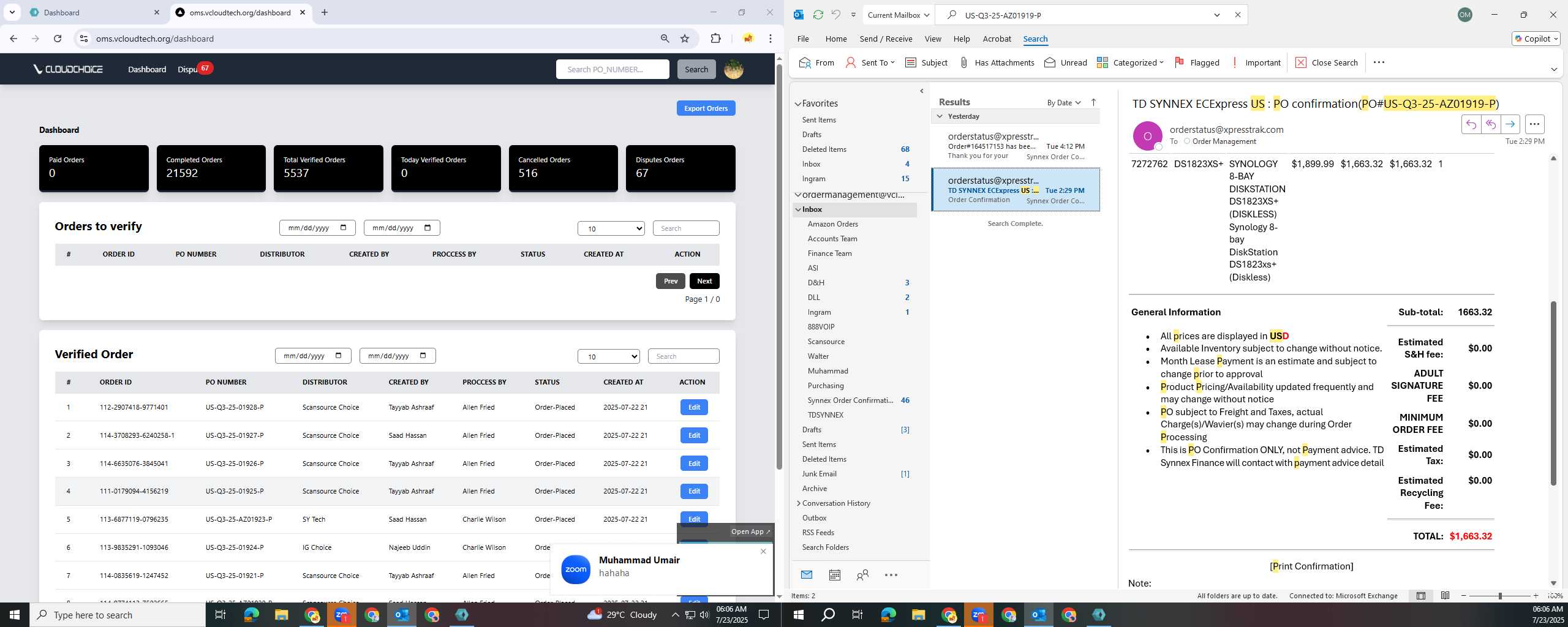Open Orders to verify page-size dropdown
1568x627 pixels.
[x=611, y=228]
